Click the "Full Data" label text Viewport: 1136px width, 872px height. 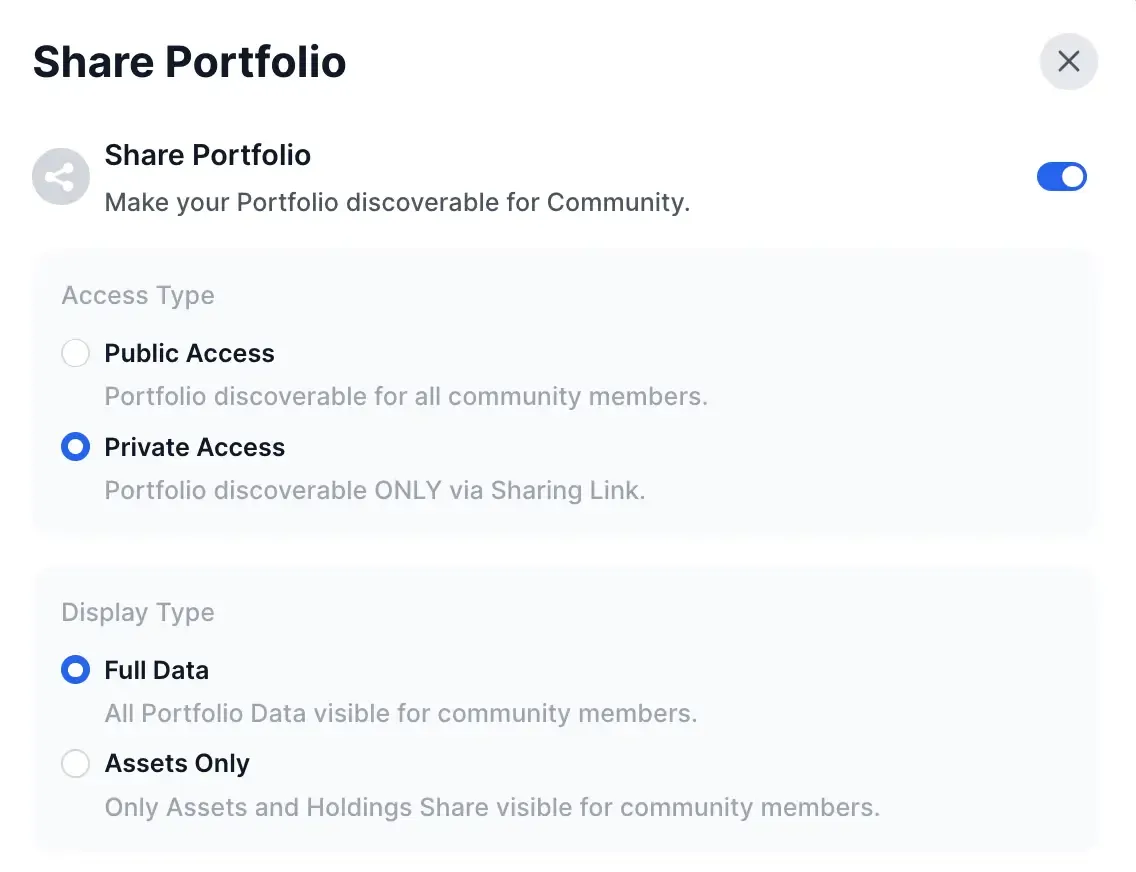point(156,670)
